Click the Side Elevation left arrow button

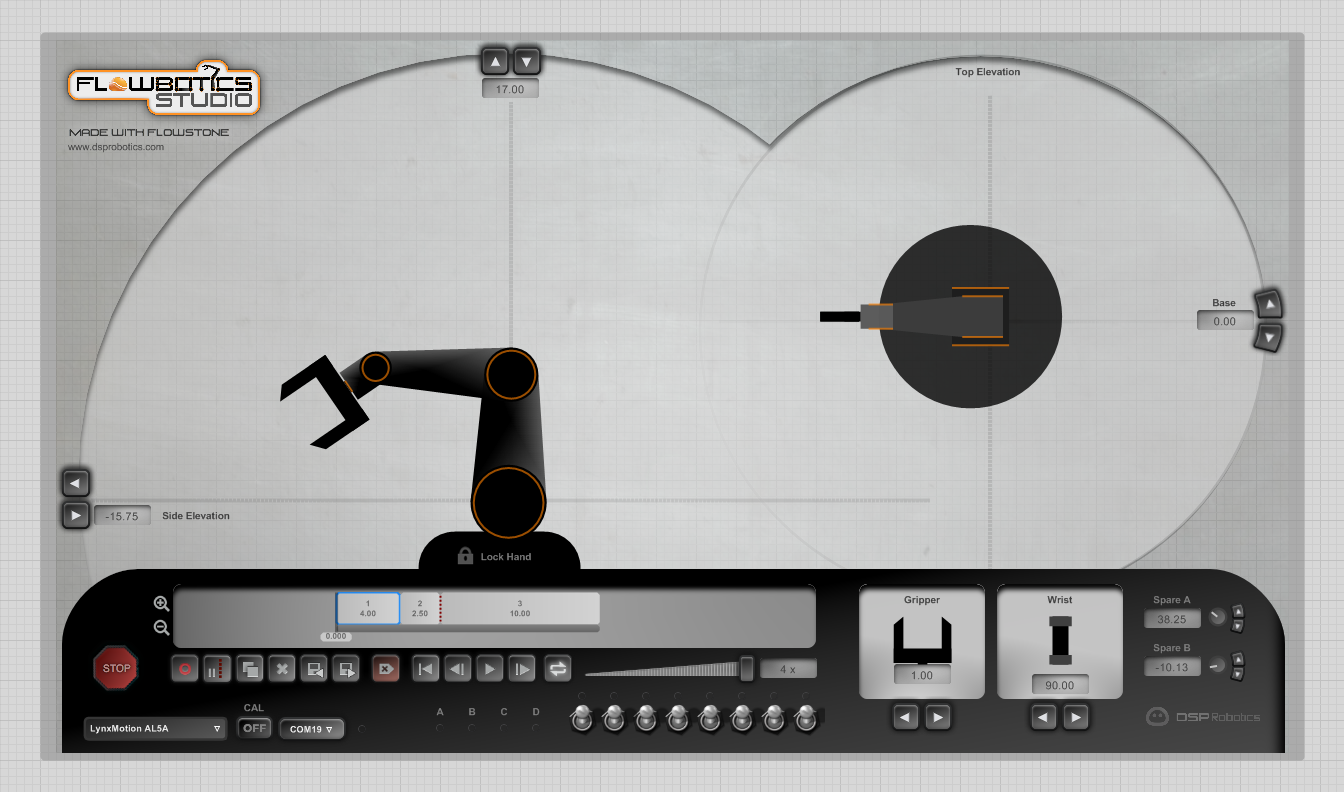pyautogui.click(x=75, y=483)
